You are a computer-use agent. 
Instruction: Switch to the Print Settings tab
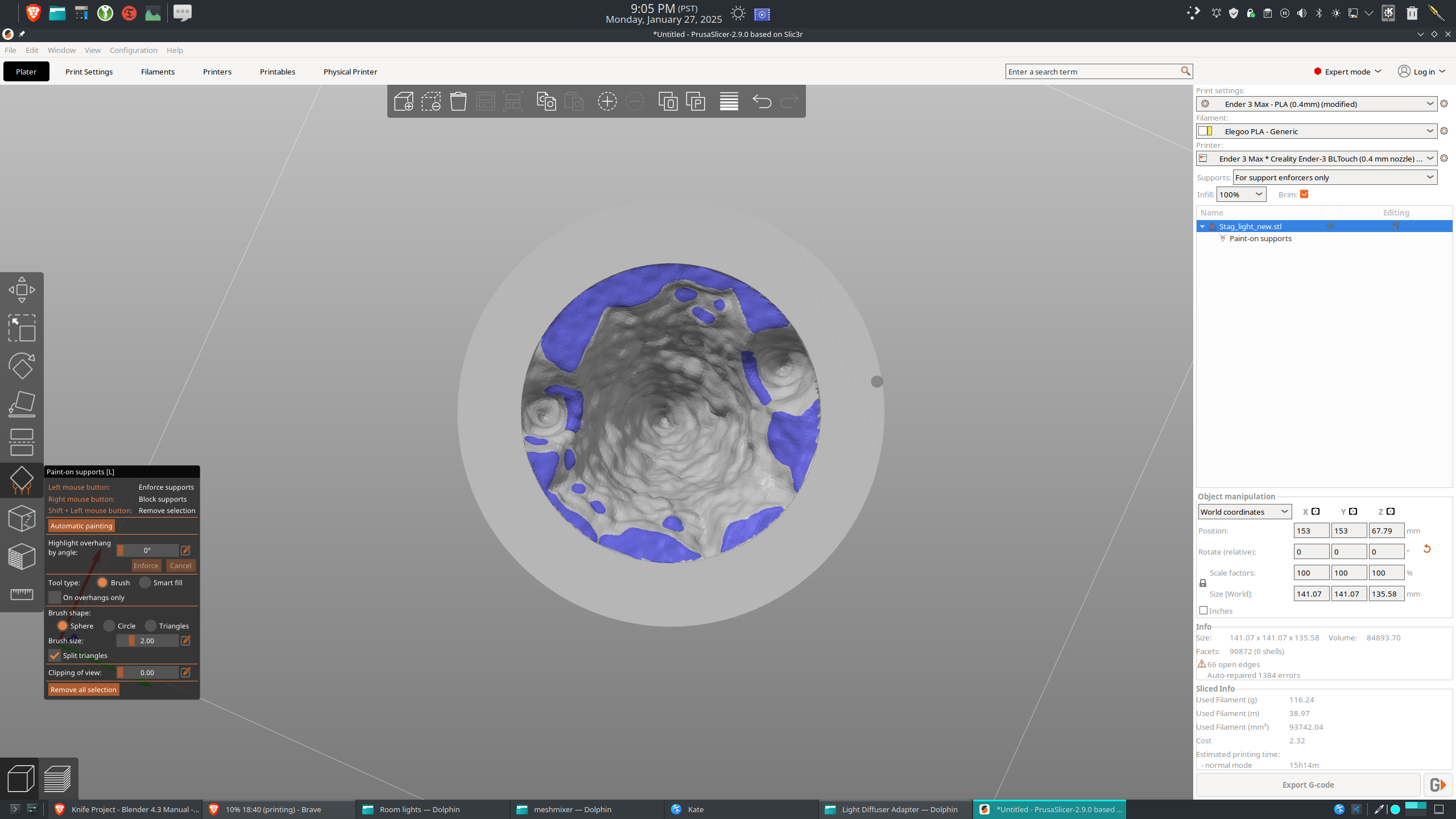[x=89, y=72]
